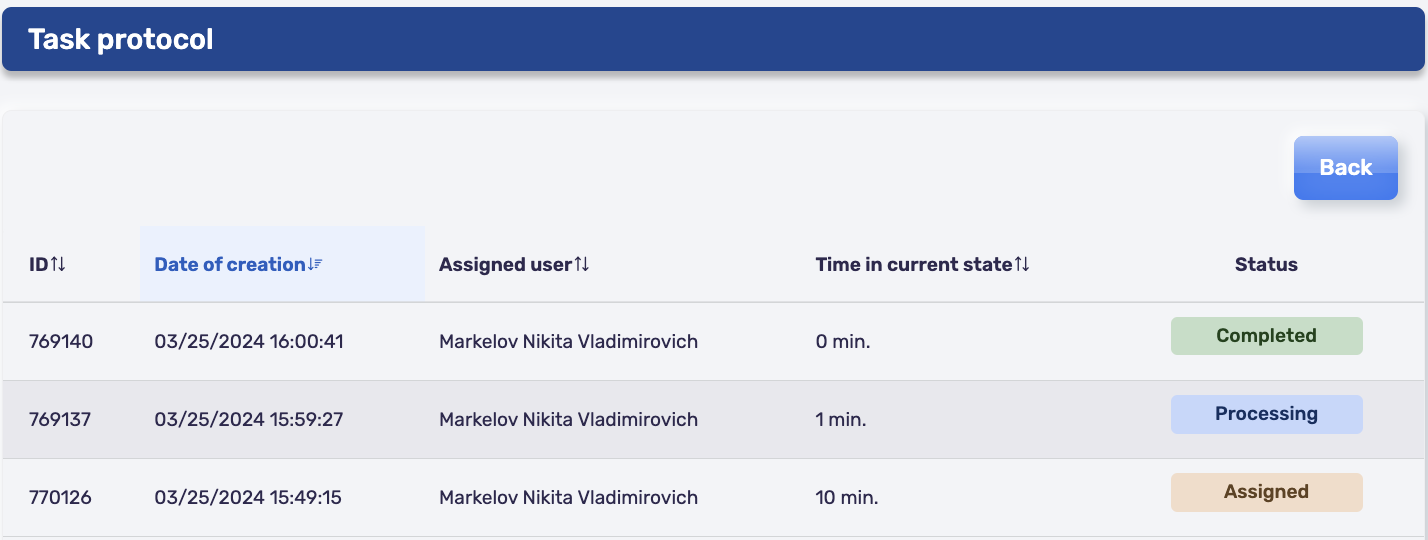Open task ID 770126

click(60, 498)
